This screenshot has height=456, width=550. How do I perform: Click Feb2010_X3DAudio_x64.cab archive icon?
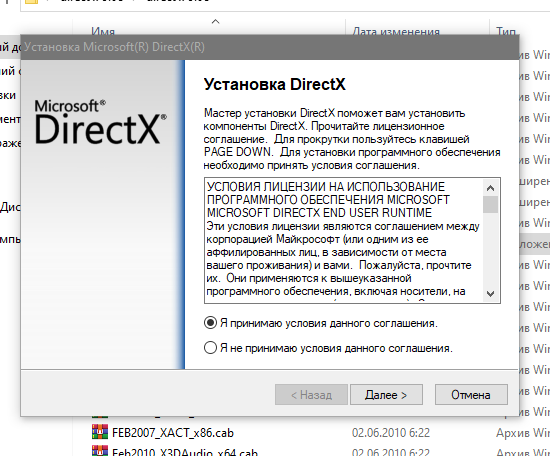tap(100, 451)
